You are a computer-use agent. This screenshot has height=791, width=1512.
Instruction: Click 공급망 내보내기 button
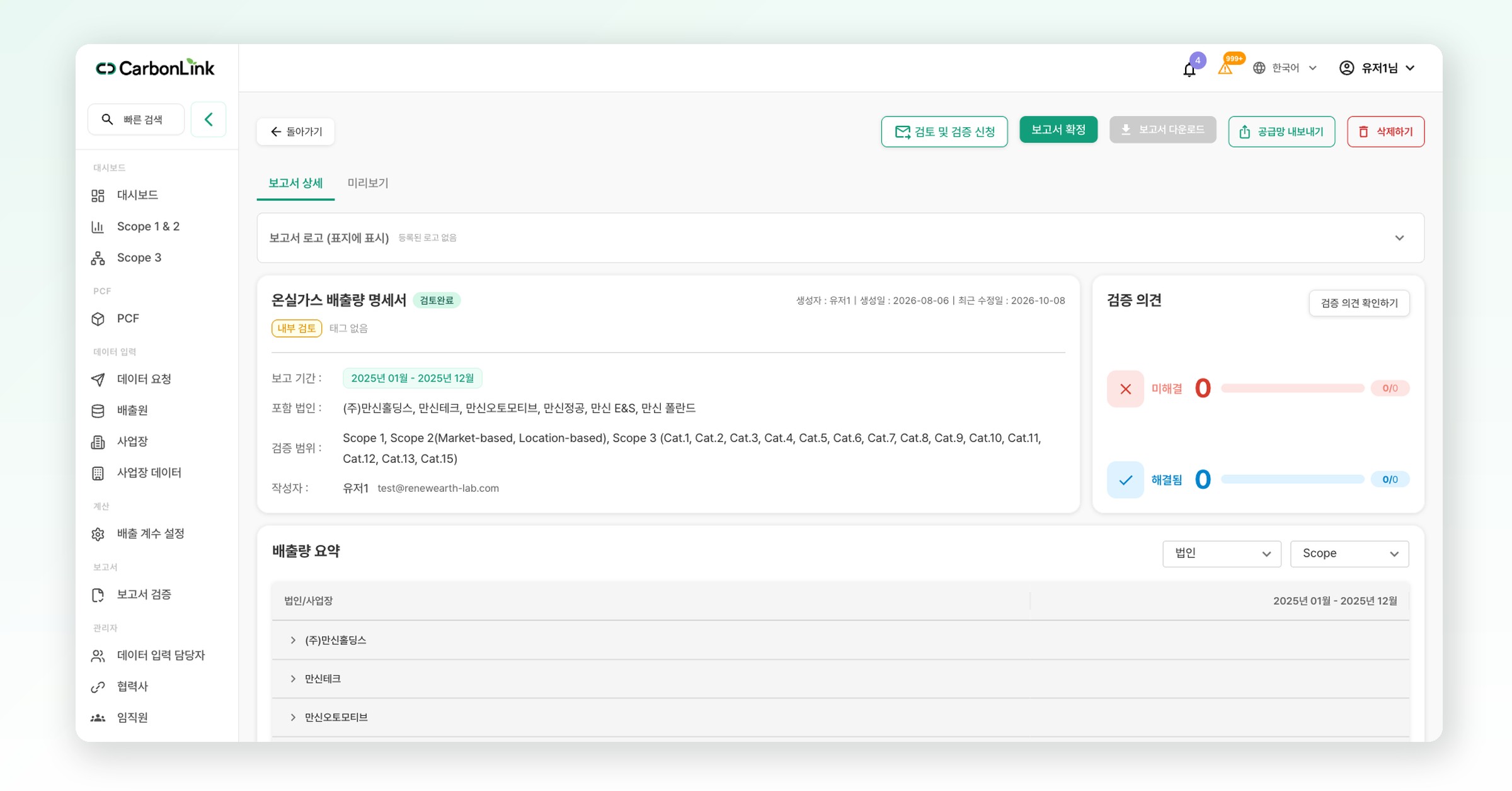coord(1281,132)
